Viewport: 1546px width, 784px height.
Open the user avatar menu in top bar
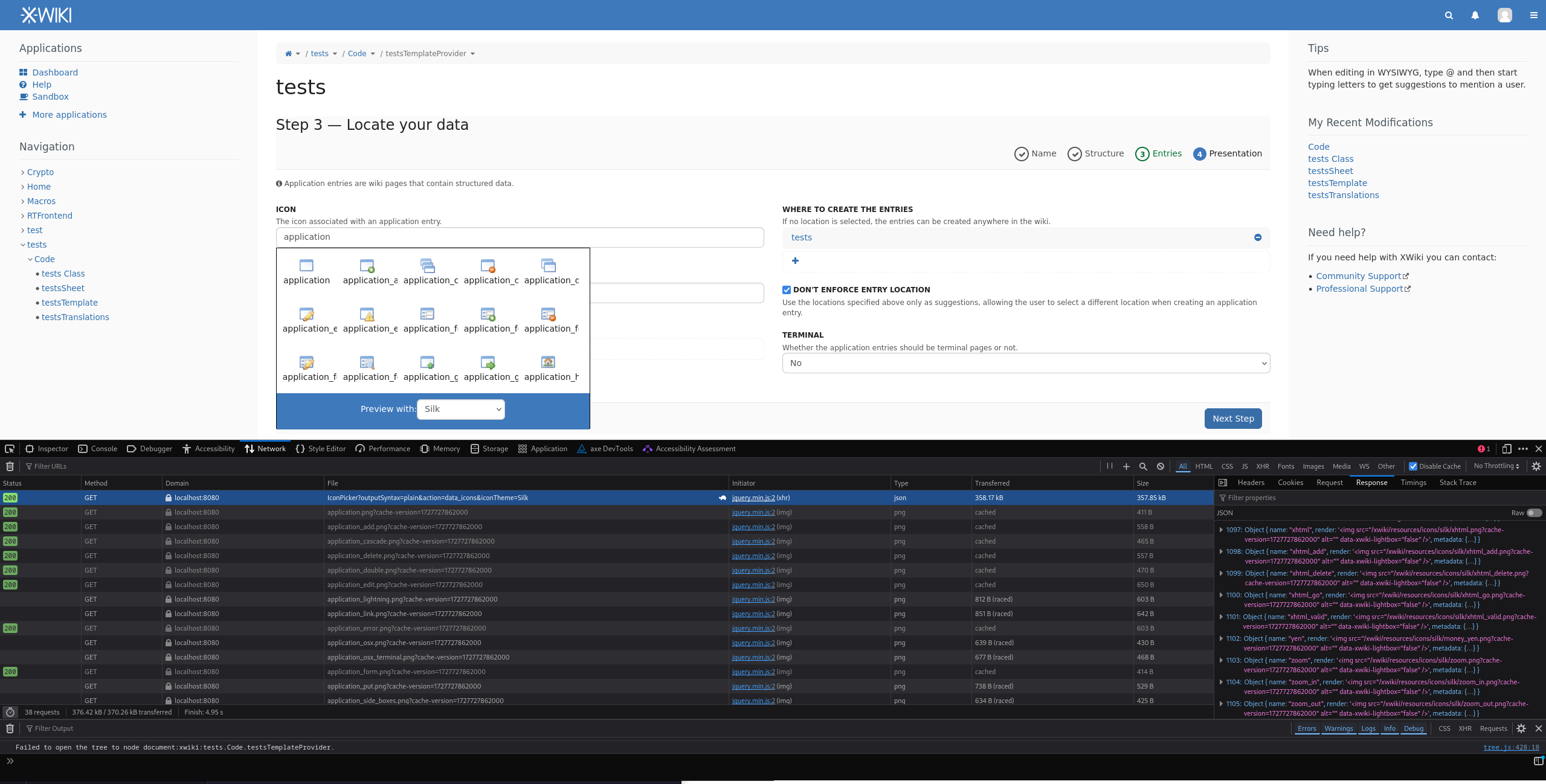[x=1504, y=15]
